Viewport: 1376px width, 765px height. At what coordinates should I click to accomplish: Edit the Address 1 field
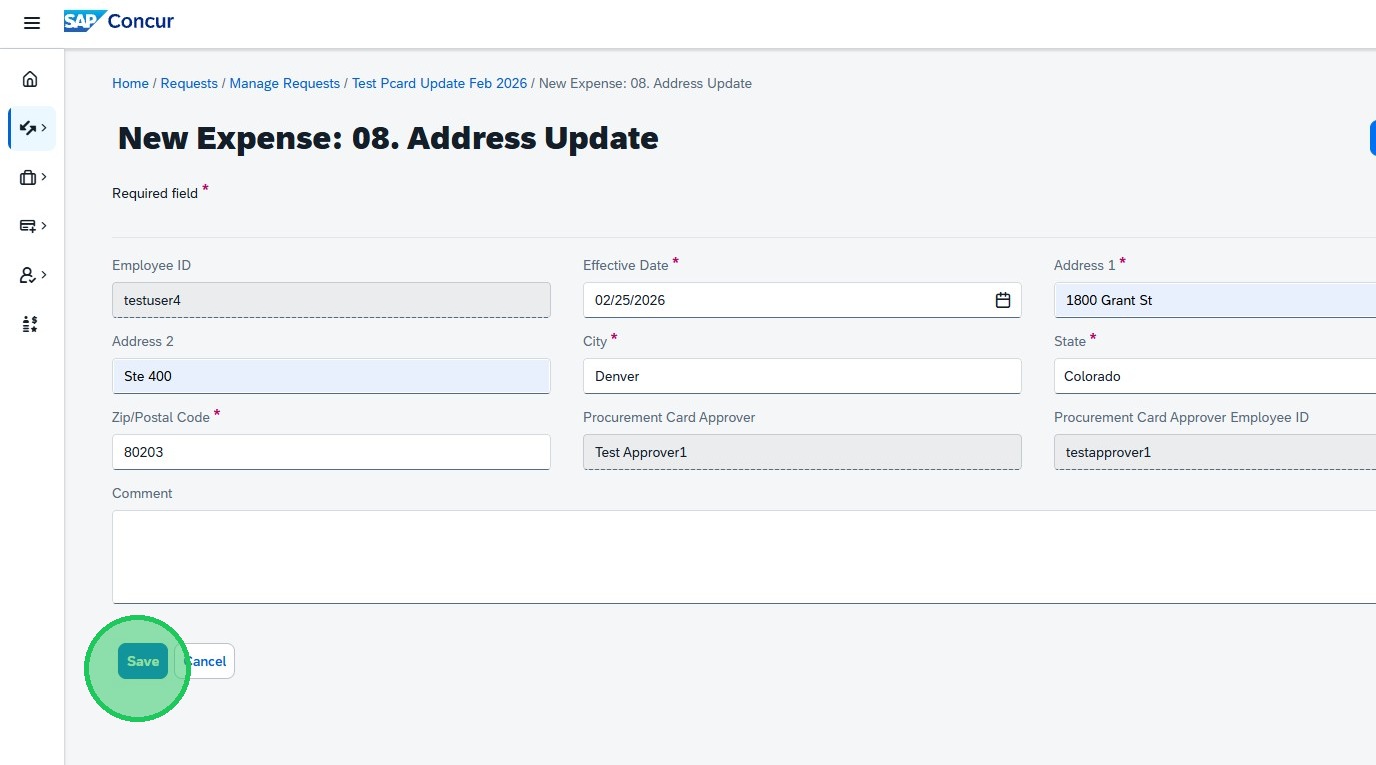[1215, 300]
